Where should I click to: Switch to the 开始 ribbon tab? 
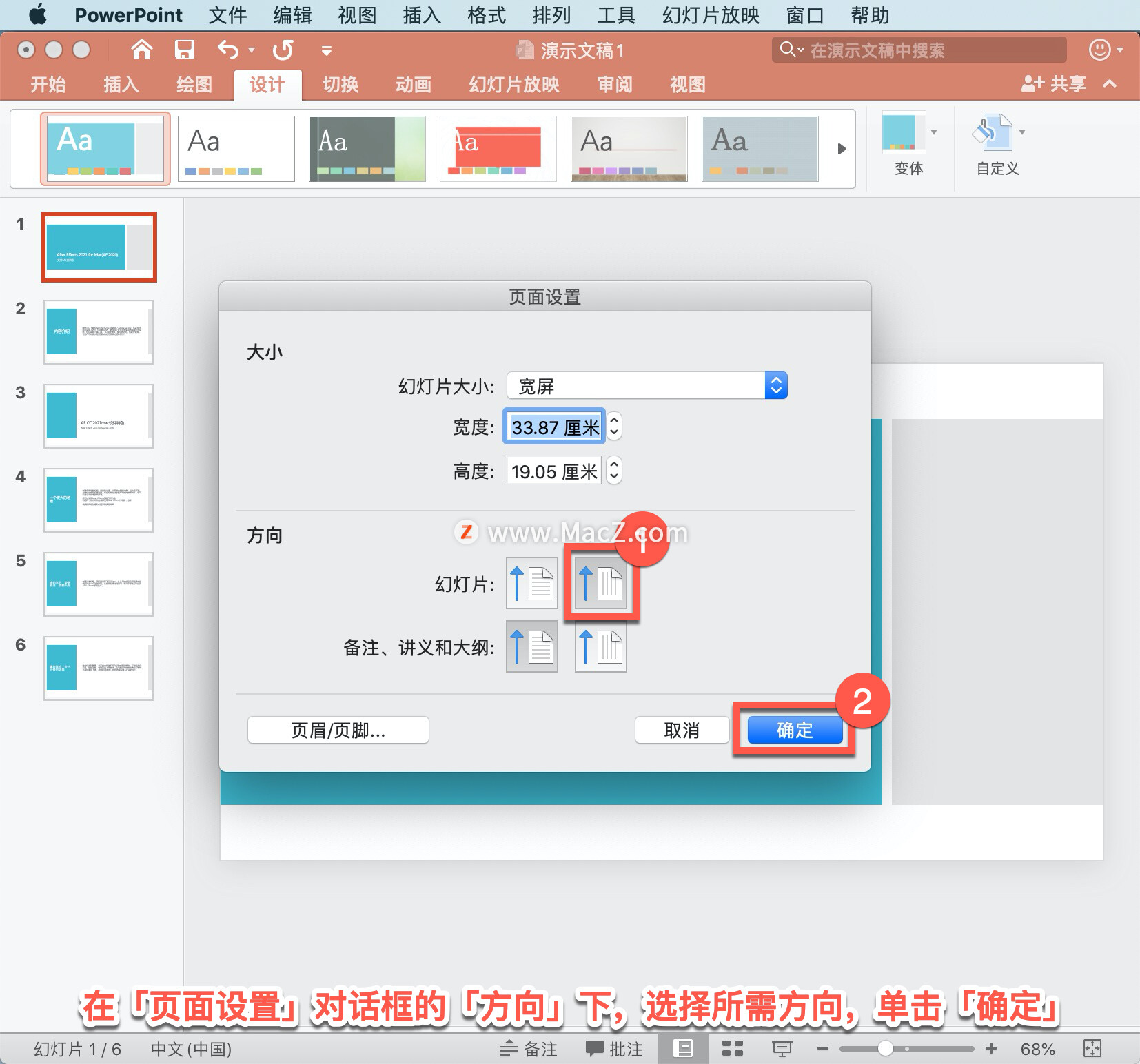click(x=48, y=84)
